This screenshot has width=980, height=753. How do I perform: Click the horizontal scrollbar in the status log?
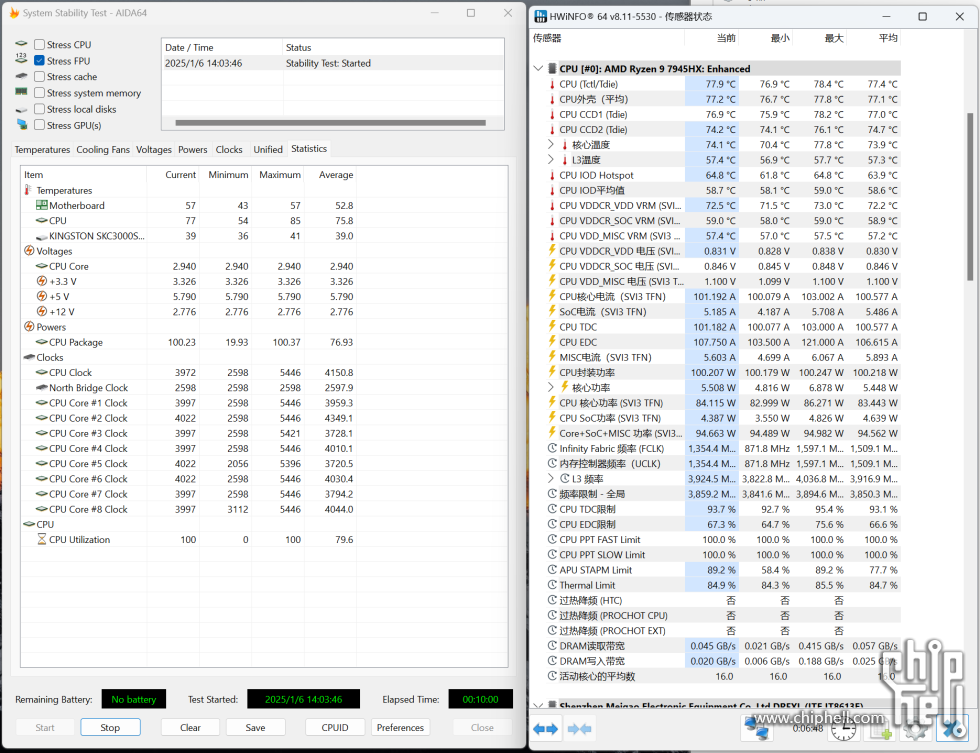pos(331,122)
